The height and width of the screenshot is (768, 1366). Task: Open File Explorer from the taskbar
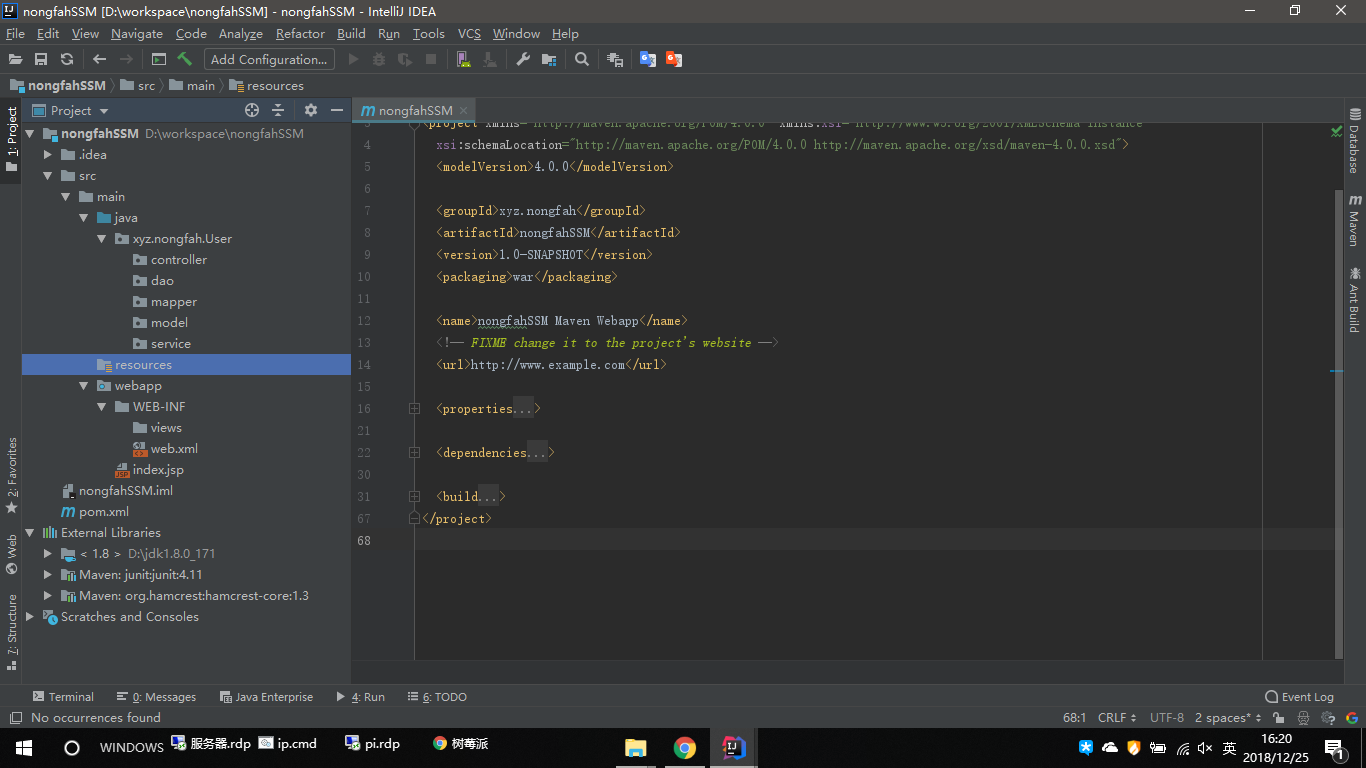pos(635,748)
